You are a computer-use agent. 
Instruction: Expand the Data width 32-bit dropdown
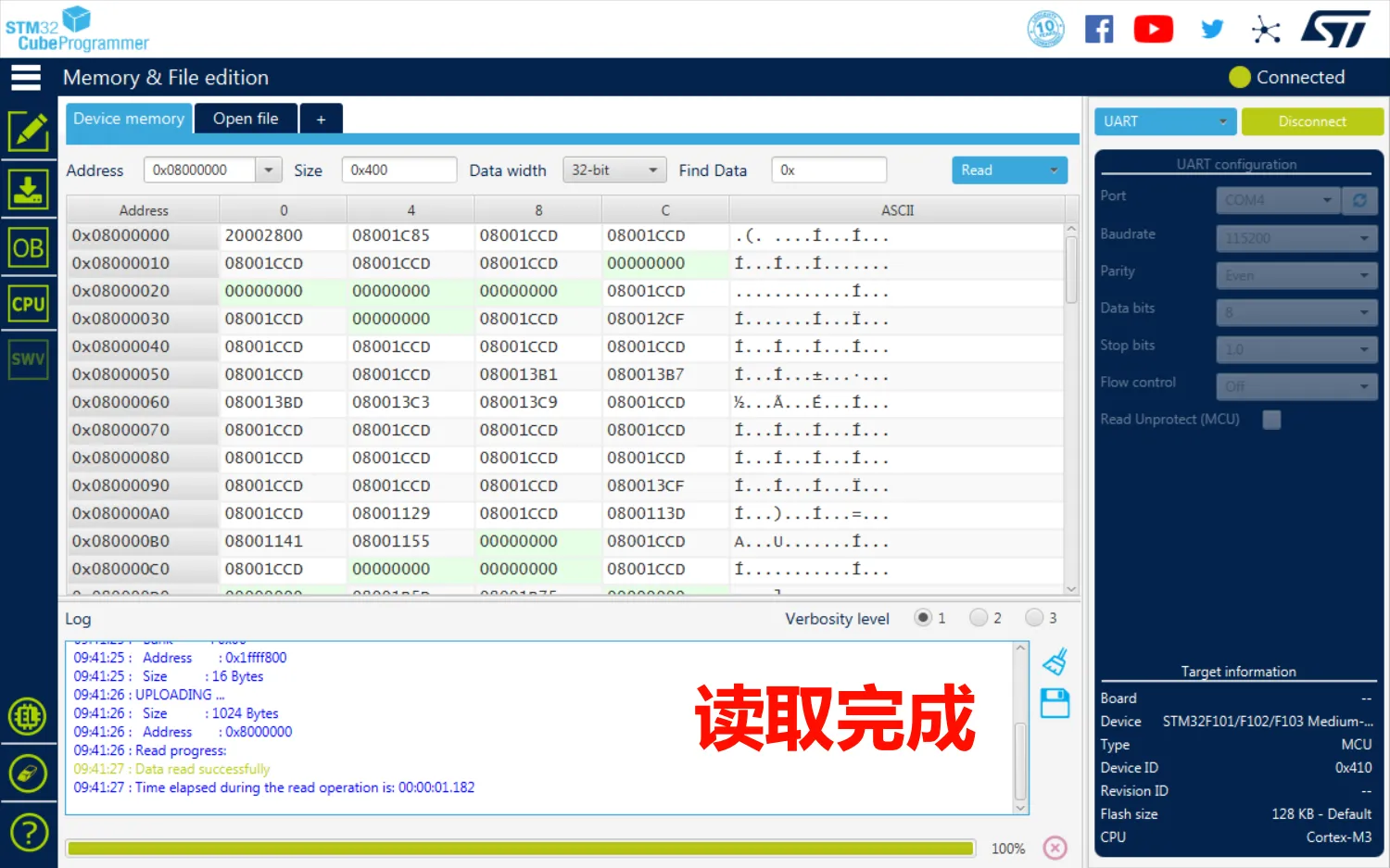point(614,170)
